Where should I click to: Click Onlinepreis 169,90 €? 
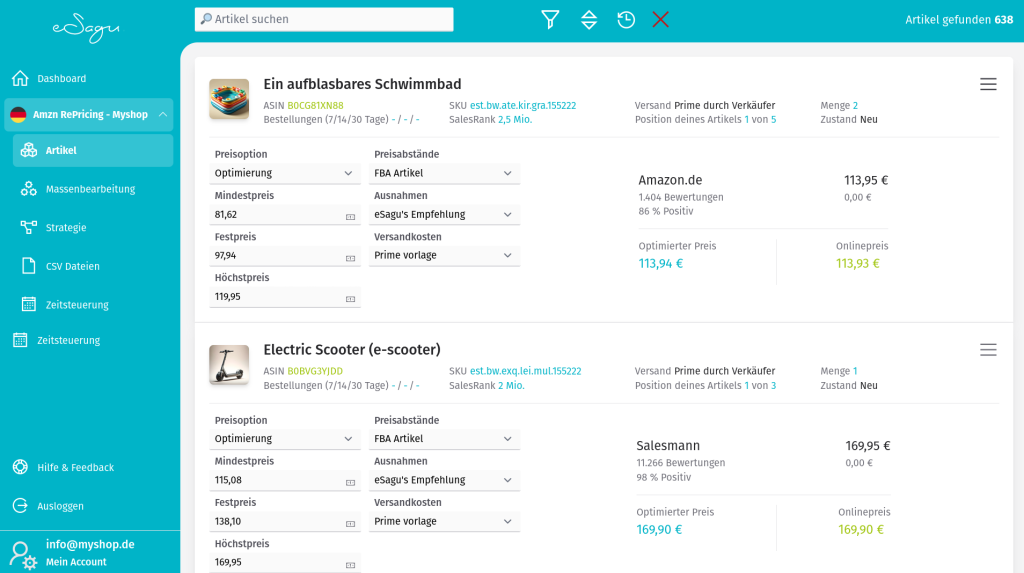tap(861, 530)
